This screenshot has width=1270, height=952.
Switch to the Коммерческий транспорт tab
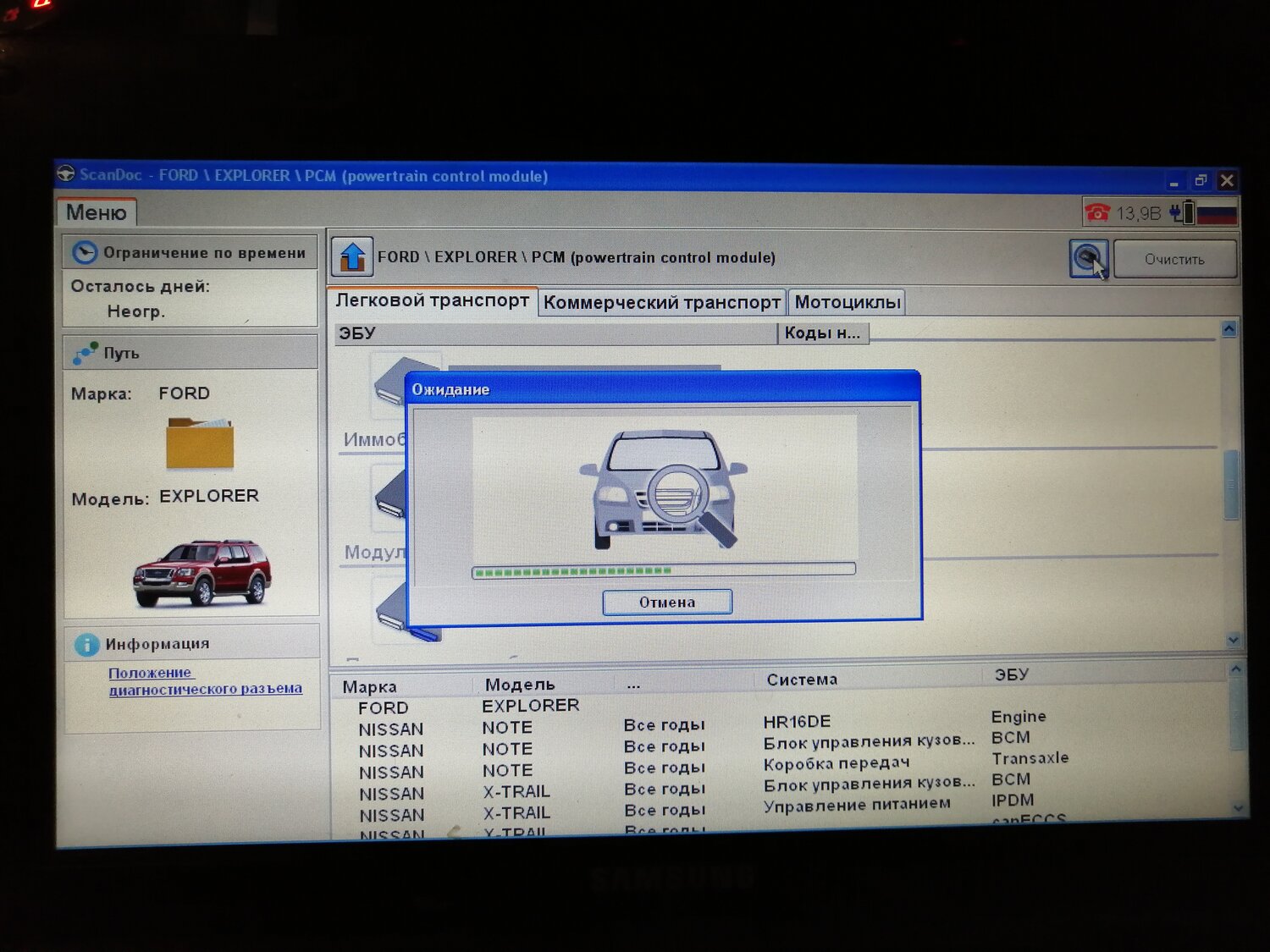pyautogui.click(x=662, y=302)
